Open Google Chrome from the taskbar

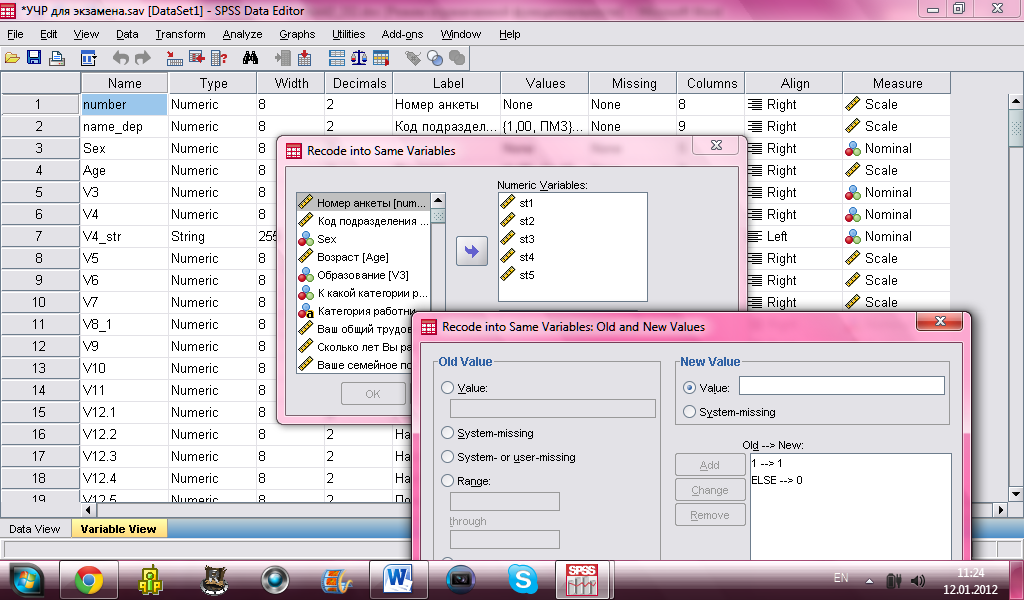89,580
